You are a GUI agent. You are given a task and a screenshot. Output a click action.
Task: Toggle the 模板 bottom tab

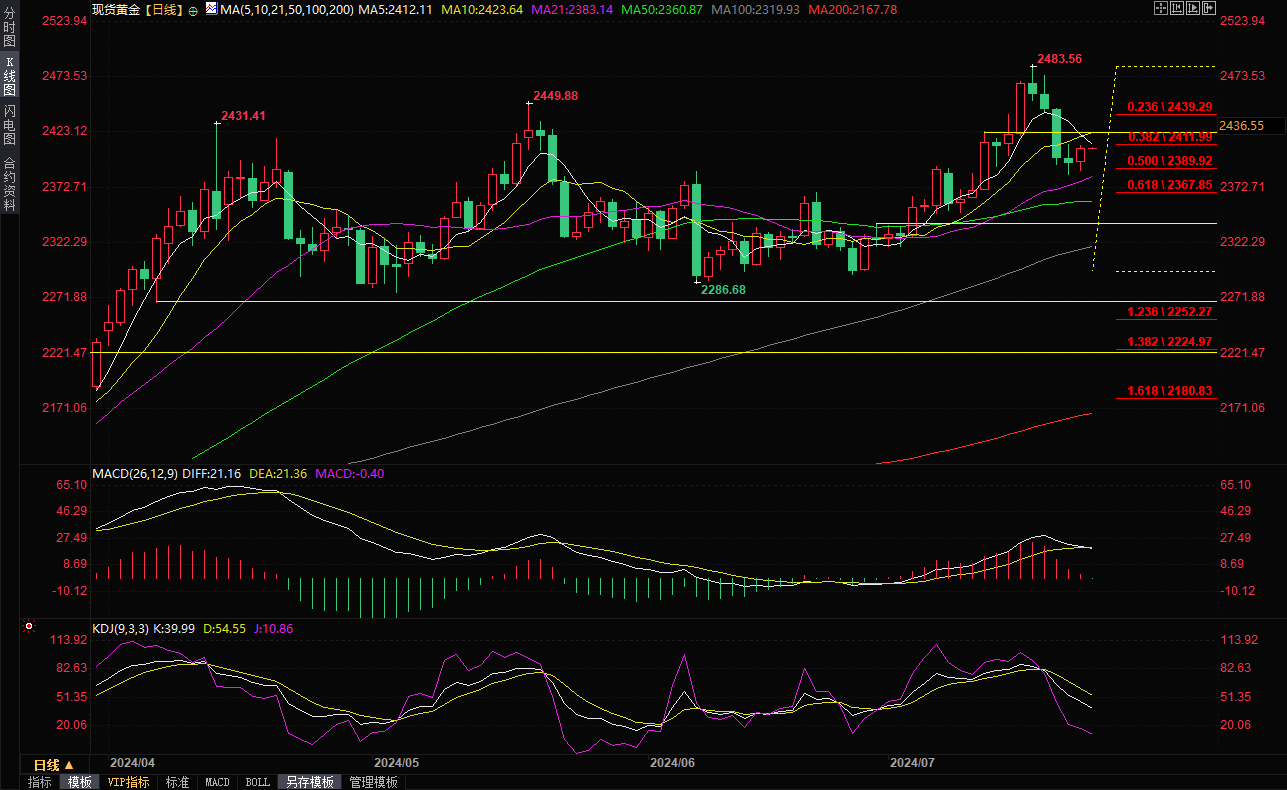pos(79,782)
